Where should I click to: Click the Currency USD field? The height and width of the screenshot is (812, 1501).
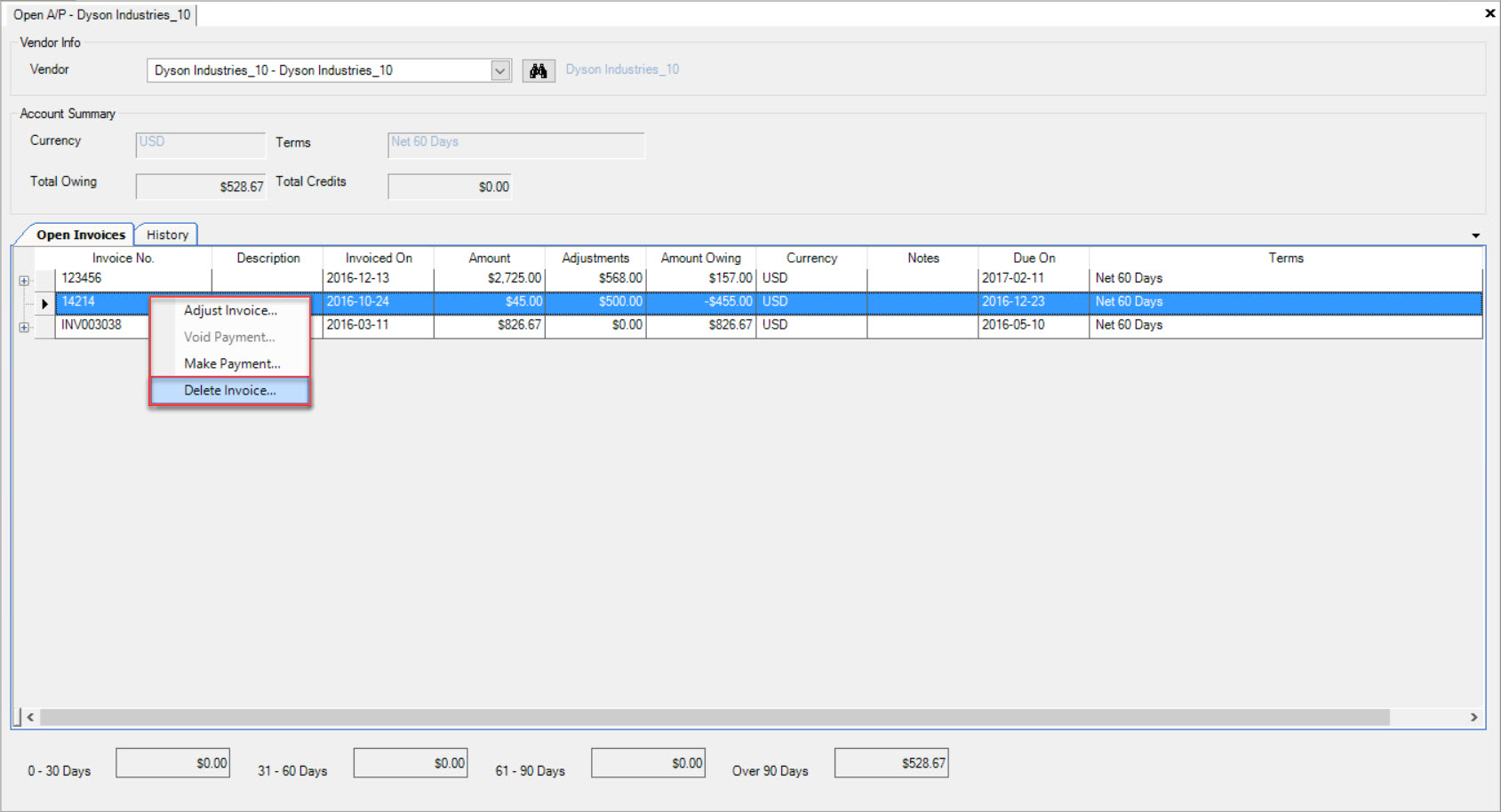coord(200,145)
